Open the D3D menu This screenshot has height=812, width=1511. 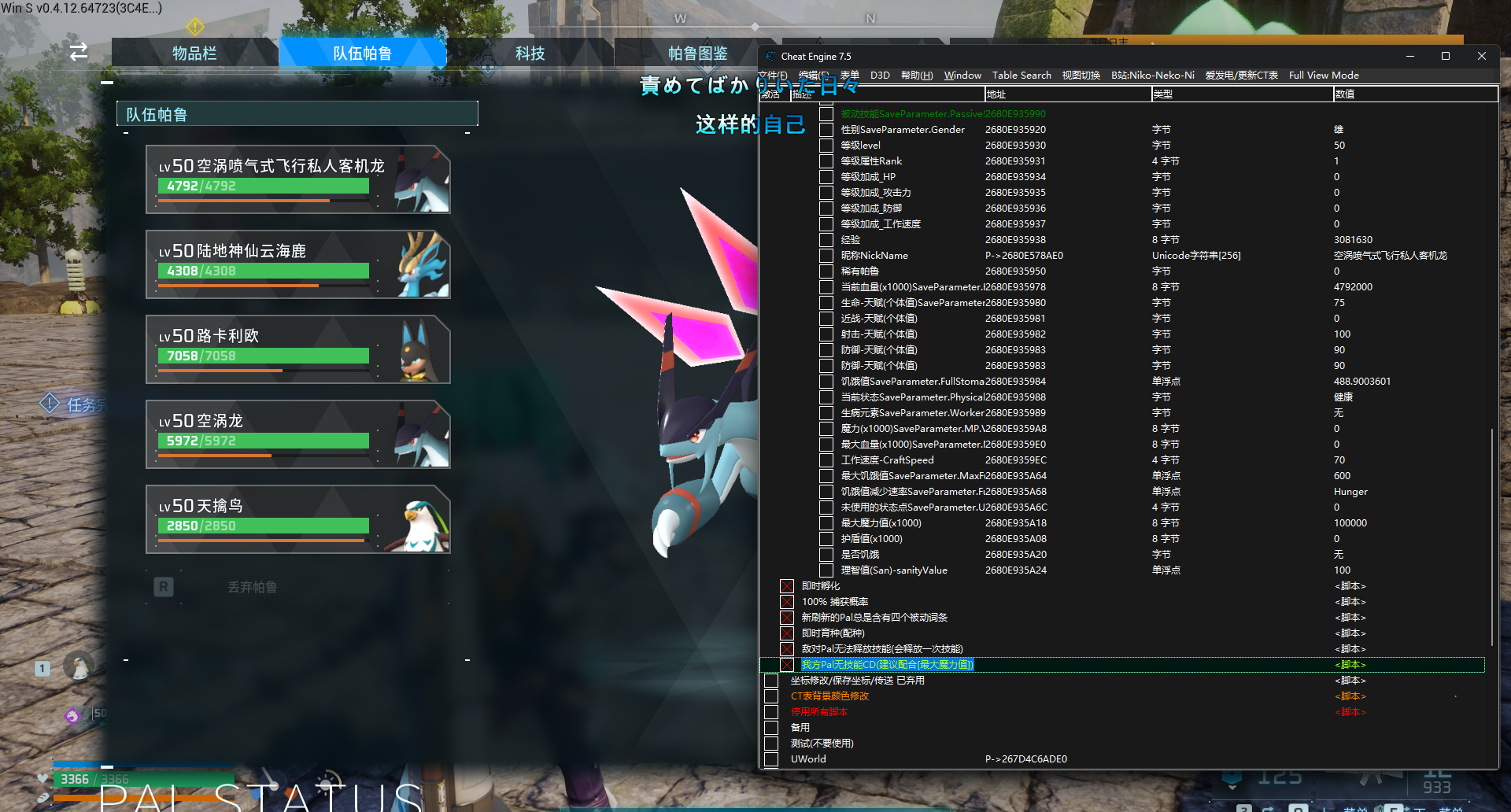(x=880, y=76)
